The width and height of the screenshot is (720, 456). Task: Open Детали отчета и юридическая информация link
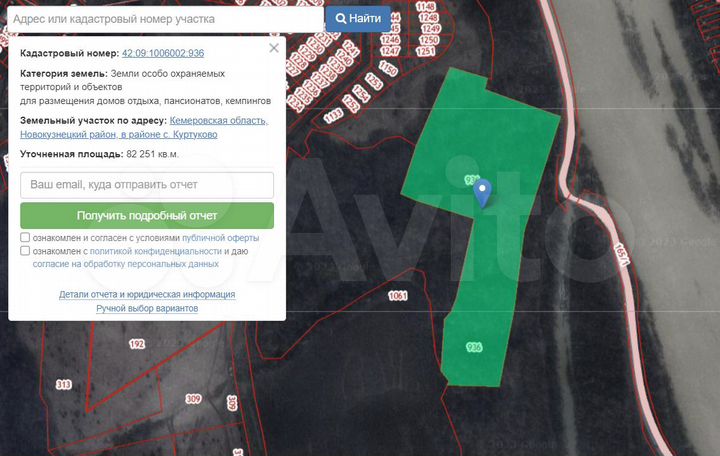coord(147,294)
